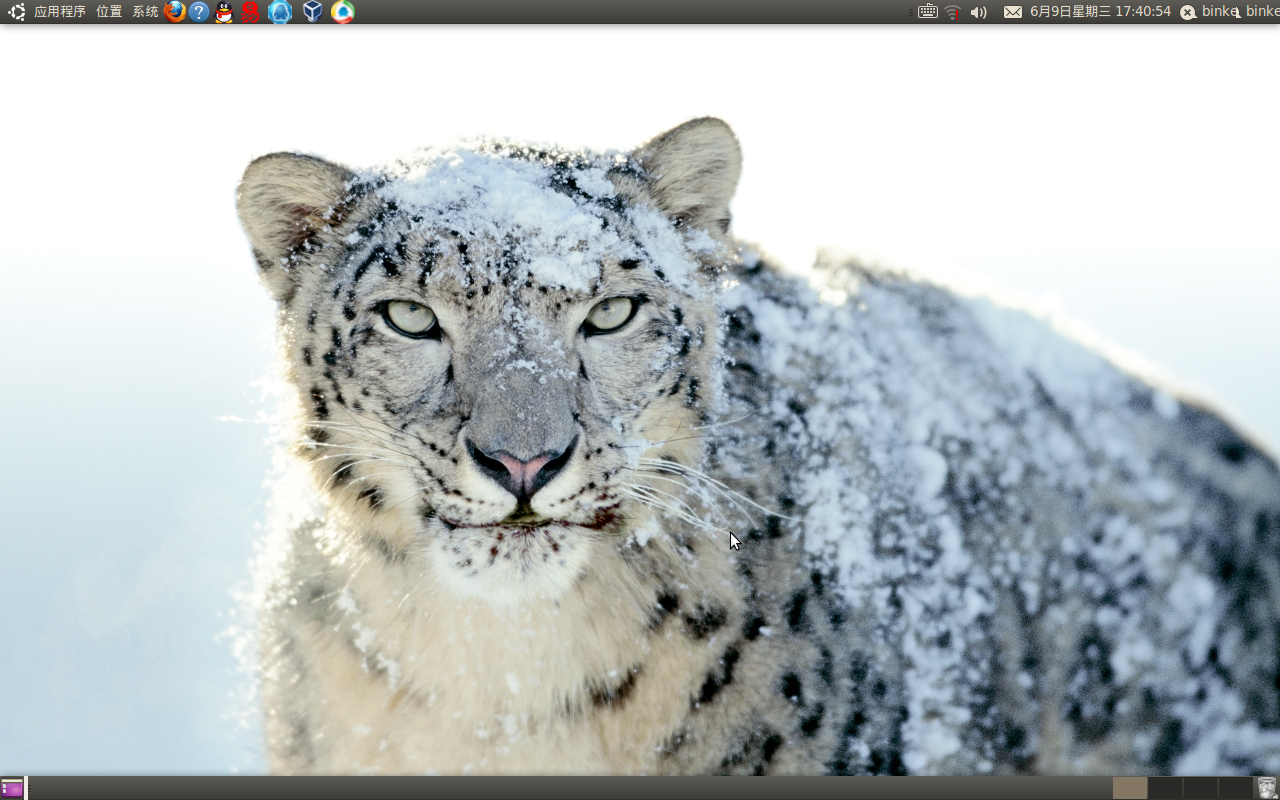Screen dimensions: 1280x800
Task: Open the trash in bottom panel
Action: click(x=1267, y=788)
